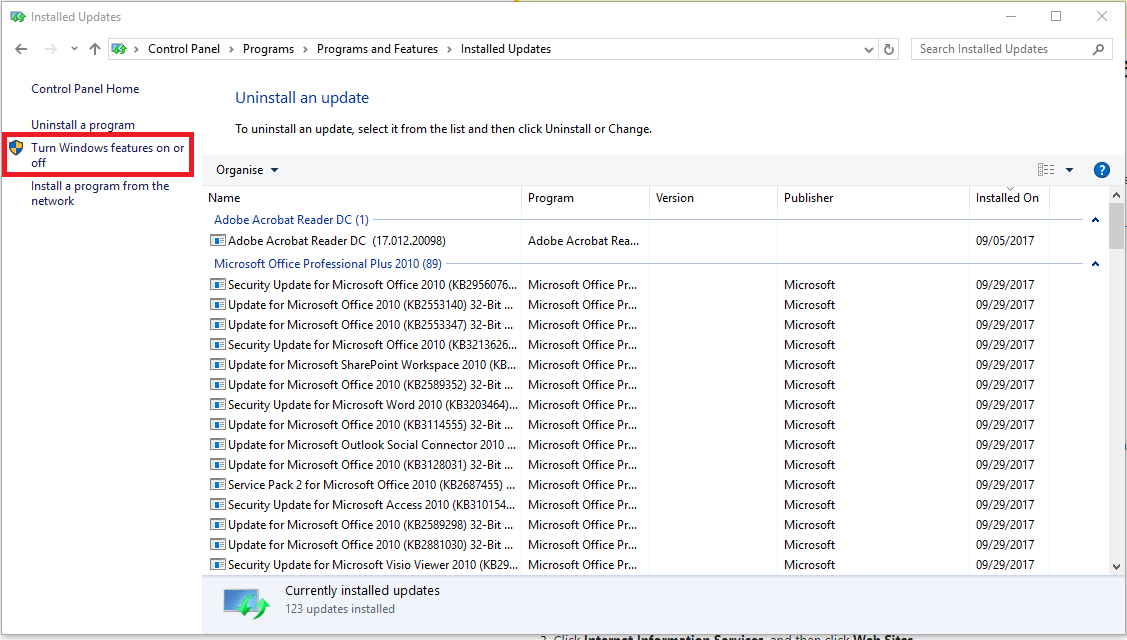Viewport: 1127px width, 640px height.
Task: Click Programs in address breadcrumb
Action: click(268, 49)
